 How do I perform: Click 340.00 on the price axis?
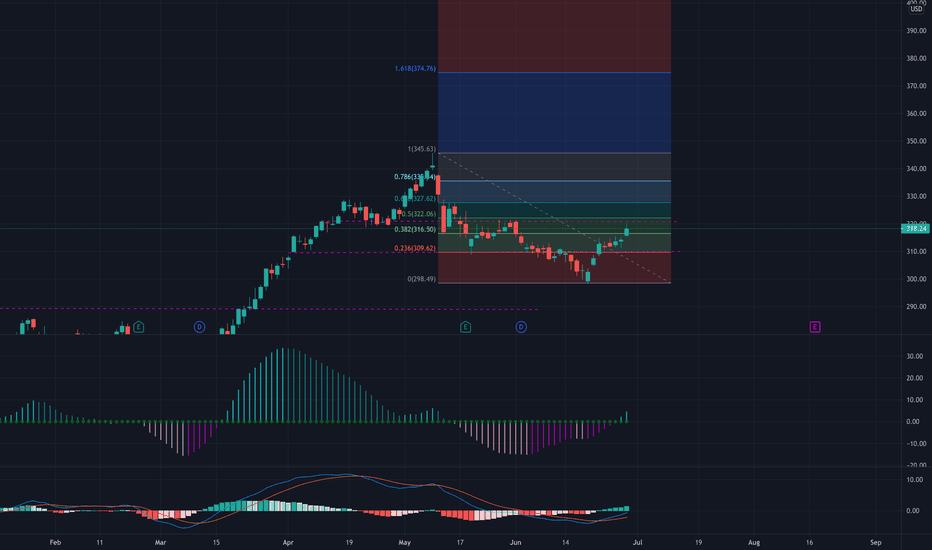pos(916,169)
